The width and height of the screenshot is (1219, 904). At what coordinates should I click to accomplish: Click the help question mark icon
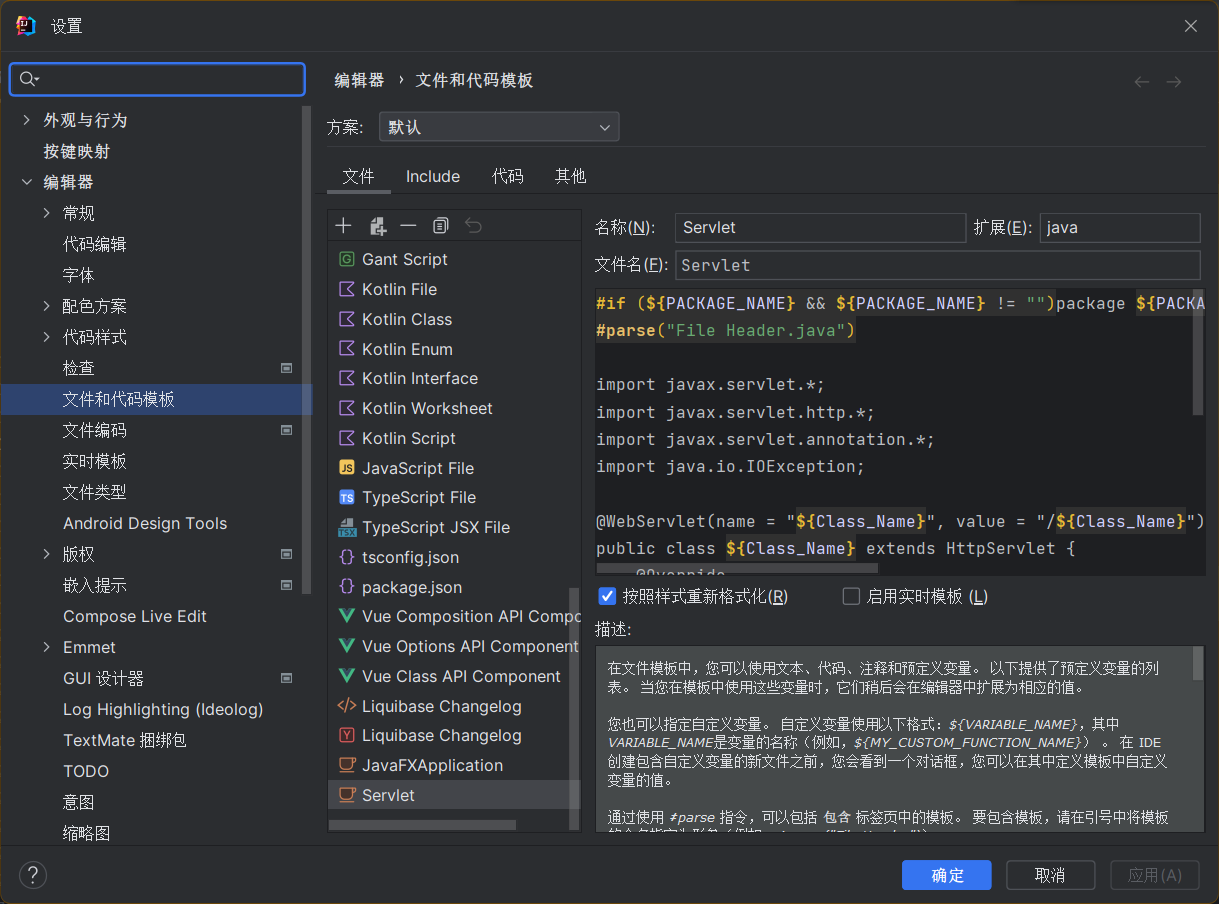tap(33, 875)
